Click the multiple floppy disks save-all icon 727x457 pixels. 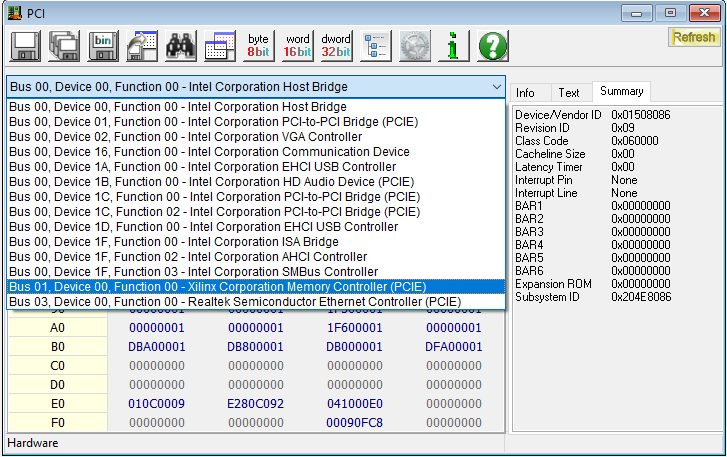pyautogui.click(x=64, y=46)
